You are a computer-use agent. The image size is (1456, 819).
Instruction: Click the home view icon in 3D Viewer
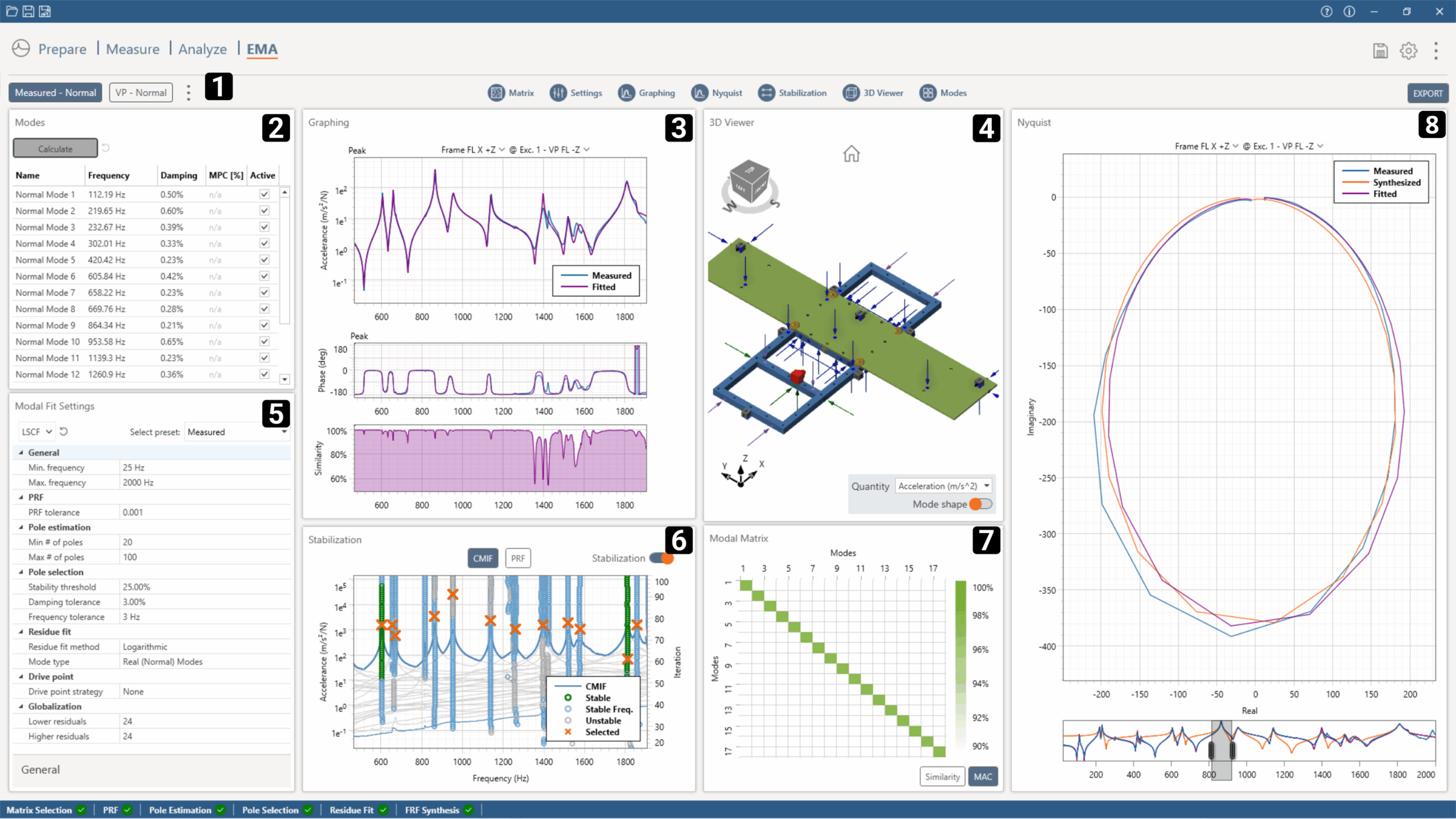pos(851,154)
